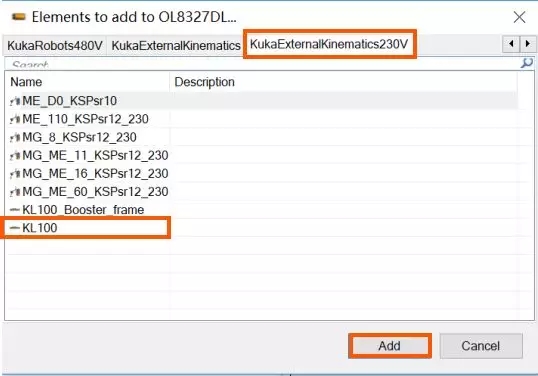
Task: Show next tabs with right arrow
Action: tap(528, 44)
